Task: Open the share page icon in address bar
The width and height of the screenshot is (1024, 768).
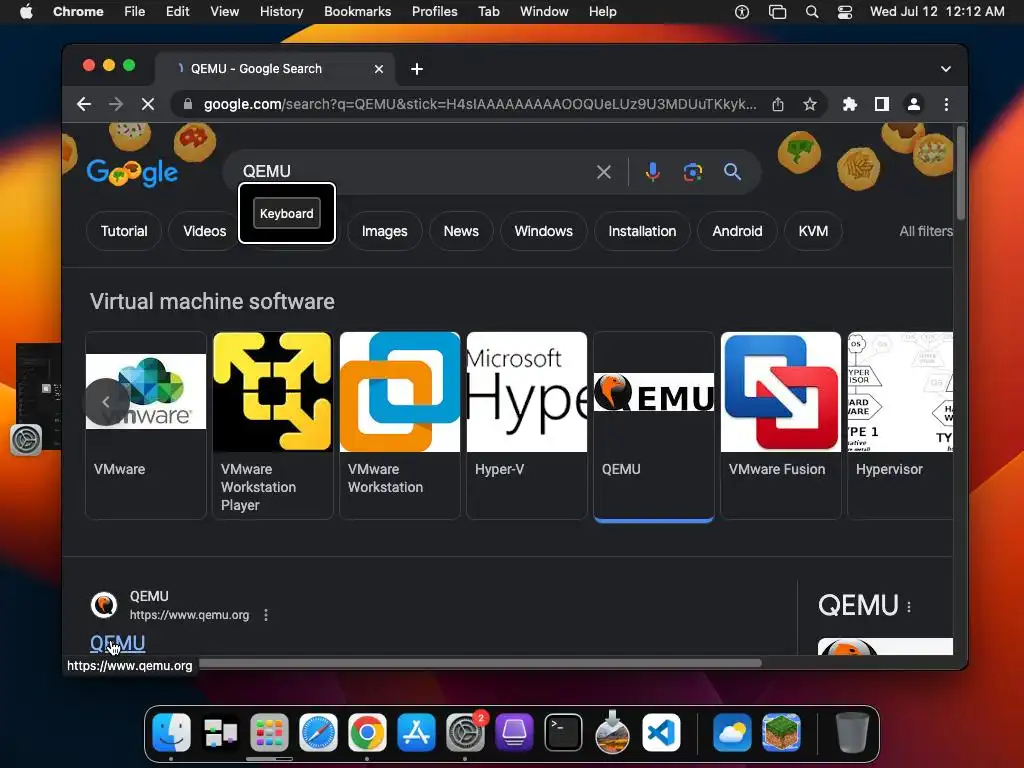Action: tap(778, 104)
